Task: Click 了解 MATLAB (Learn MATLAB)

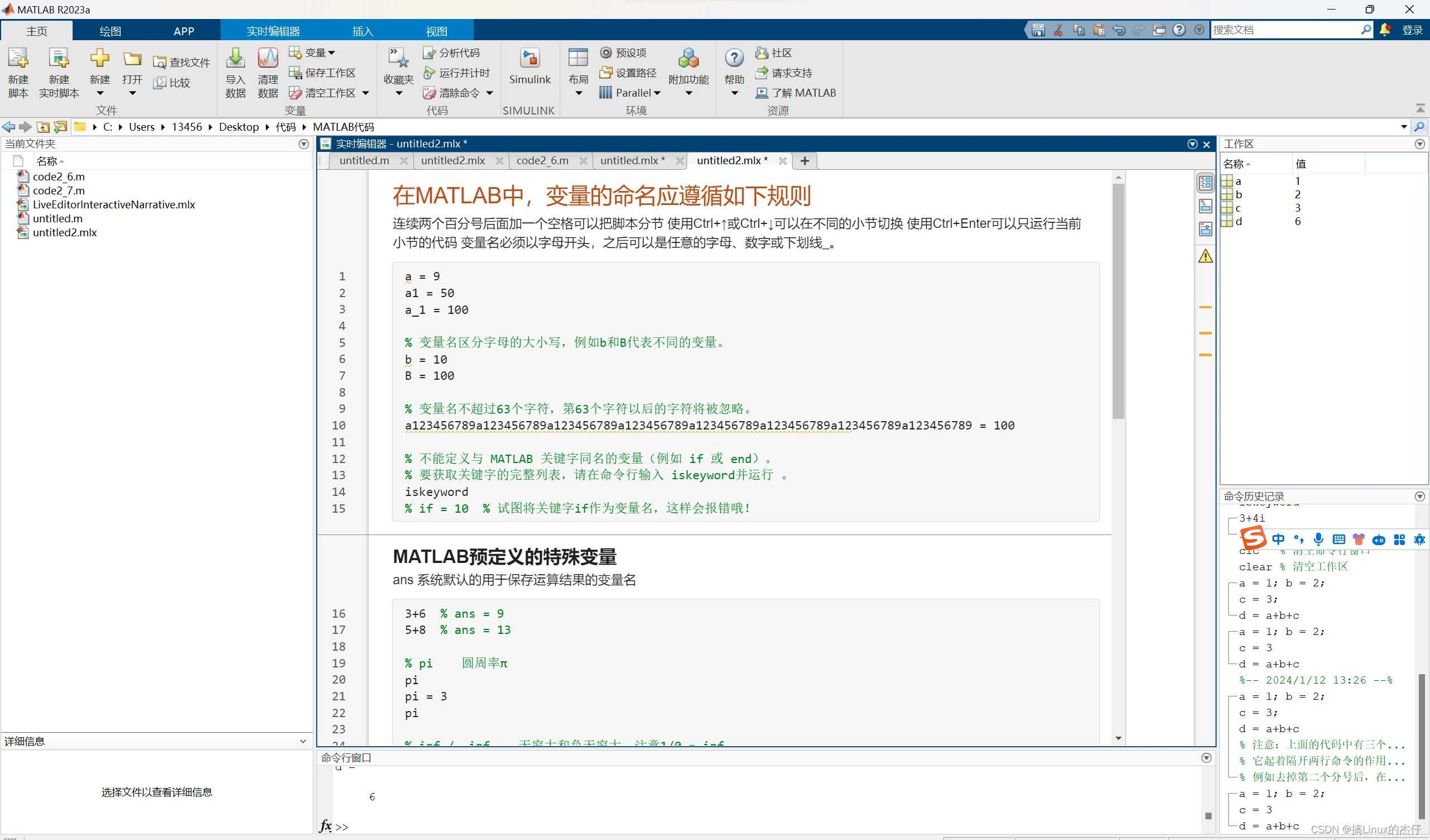Action: pos(795,93)
